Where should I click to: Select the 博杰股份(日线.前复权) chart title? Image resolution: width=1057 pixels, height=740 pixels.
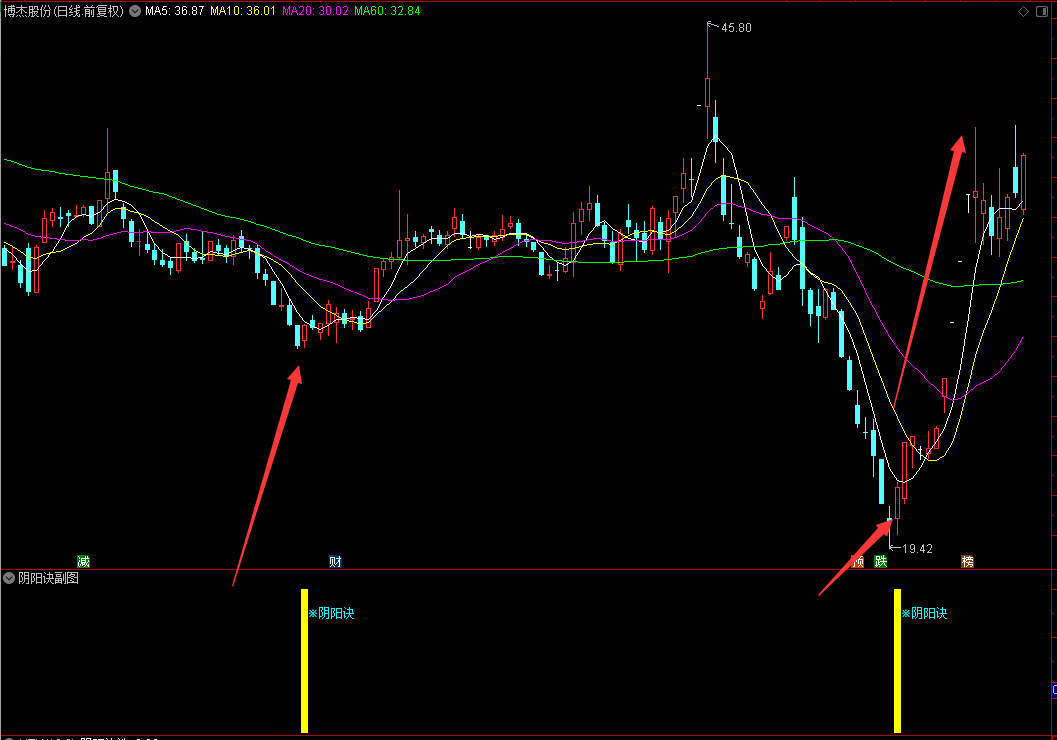pyautogui.click(x=64, y=11)
